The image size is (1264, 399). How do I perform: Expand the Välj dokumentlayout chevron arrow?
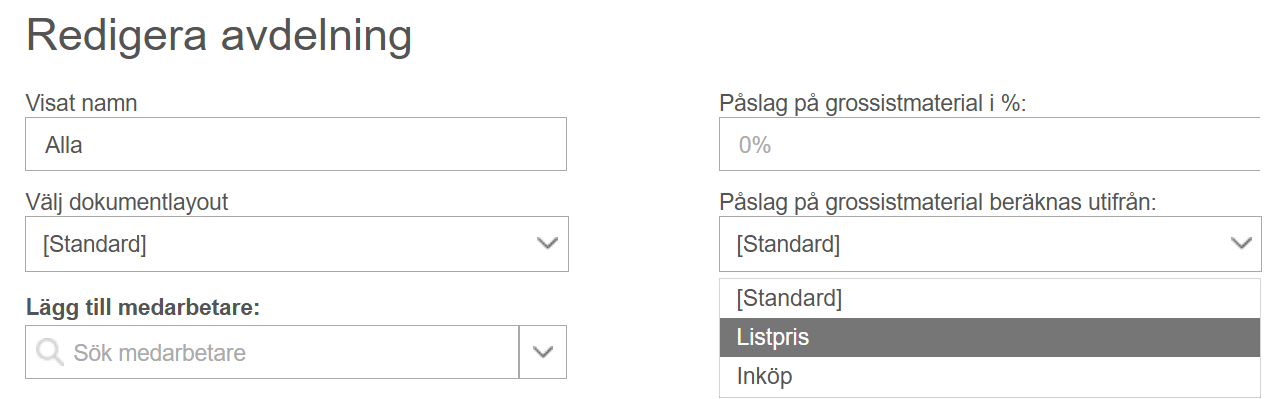546,244
